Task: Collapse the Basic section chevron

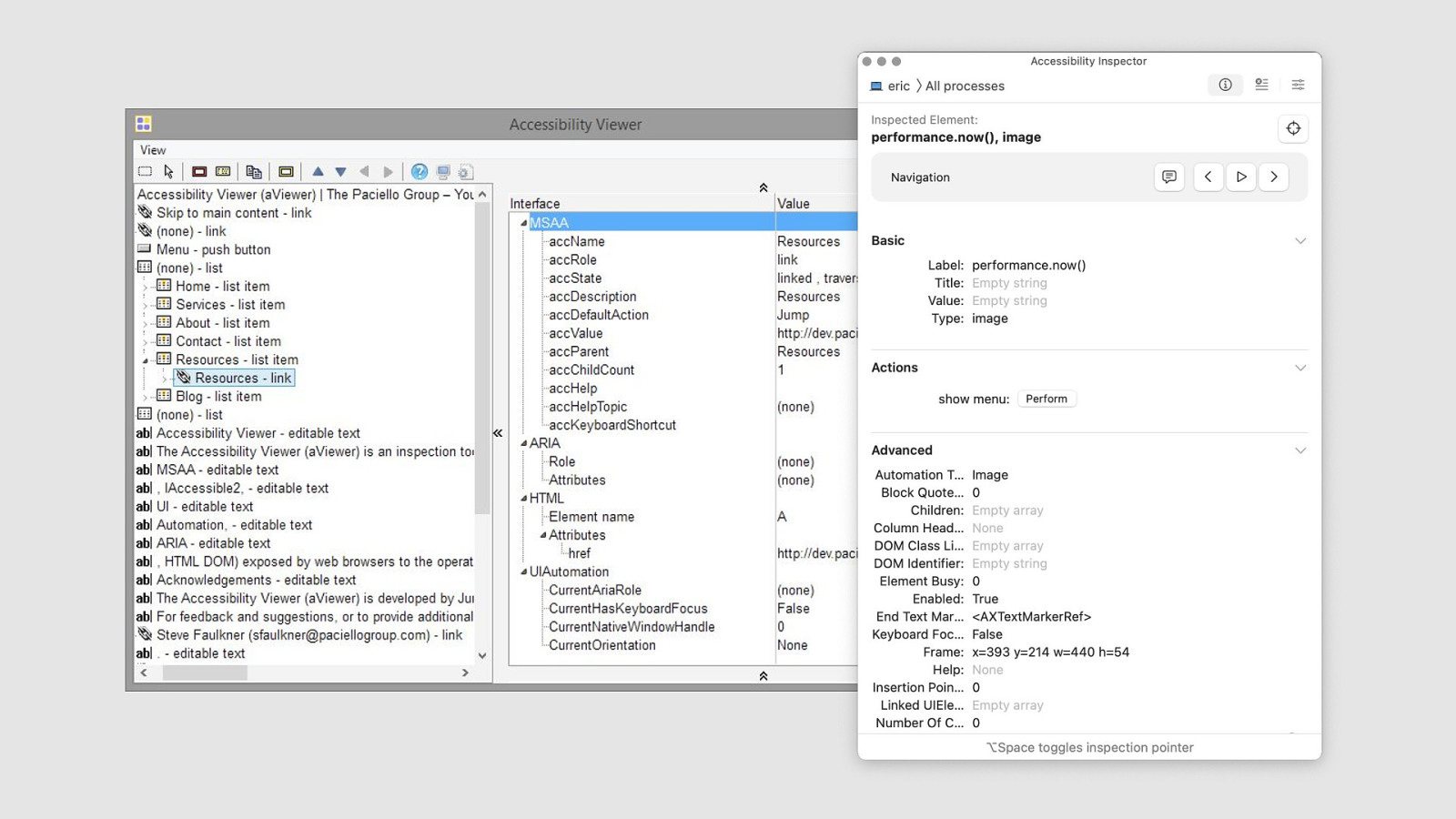Action: 1300,241
